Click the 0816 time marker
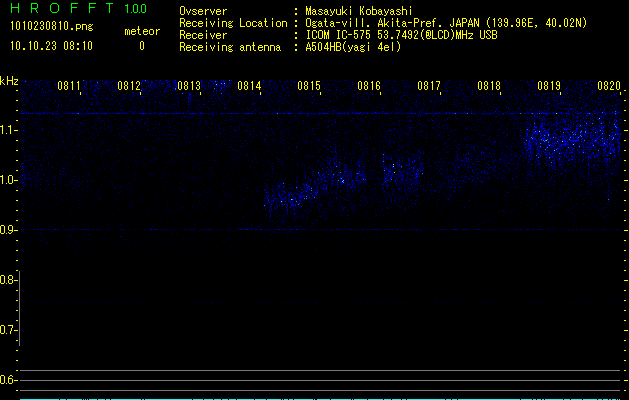The image size is (629, 400). point(369,86)
